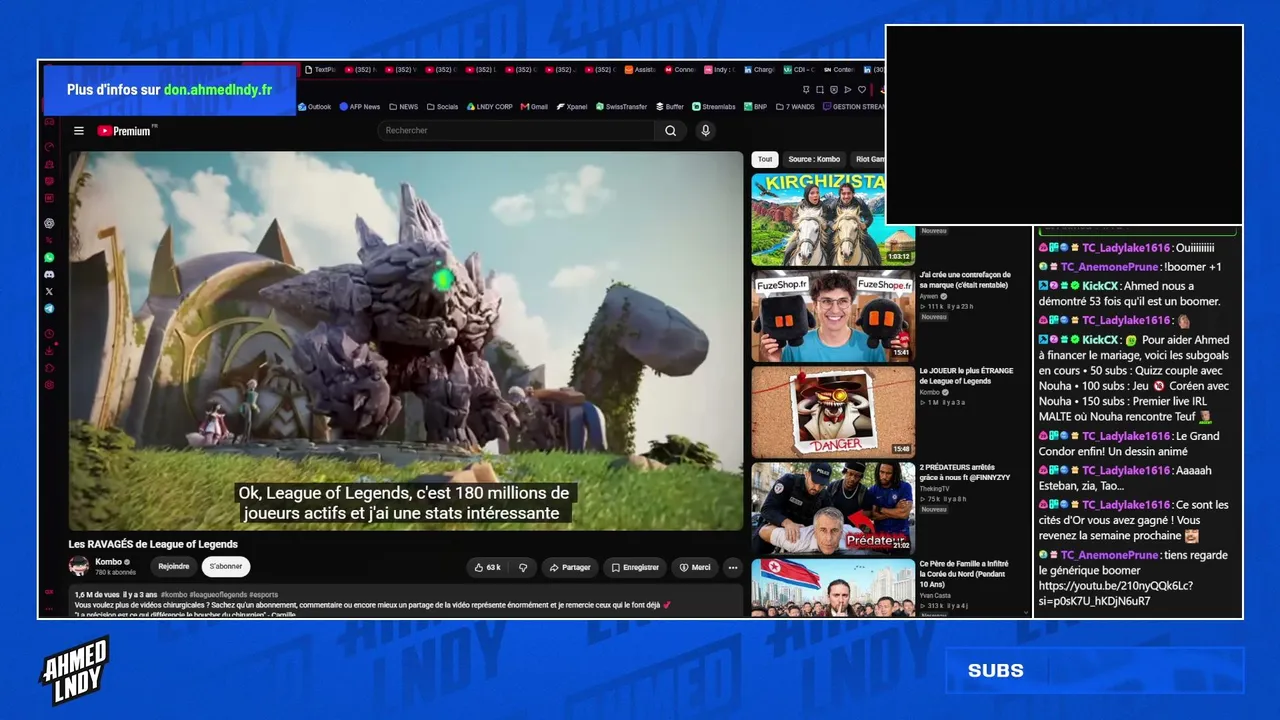Open history clock icon in sidebar

click(x=49, y=334)
